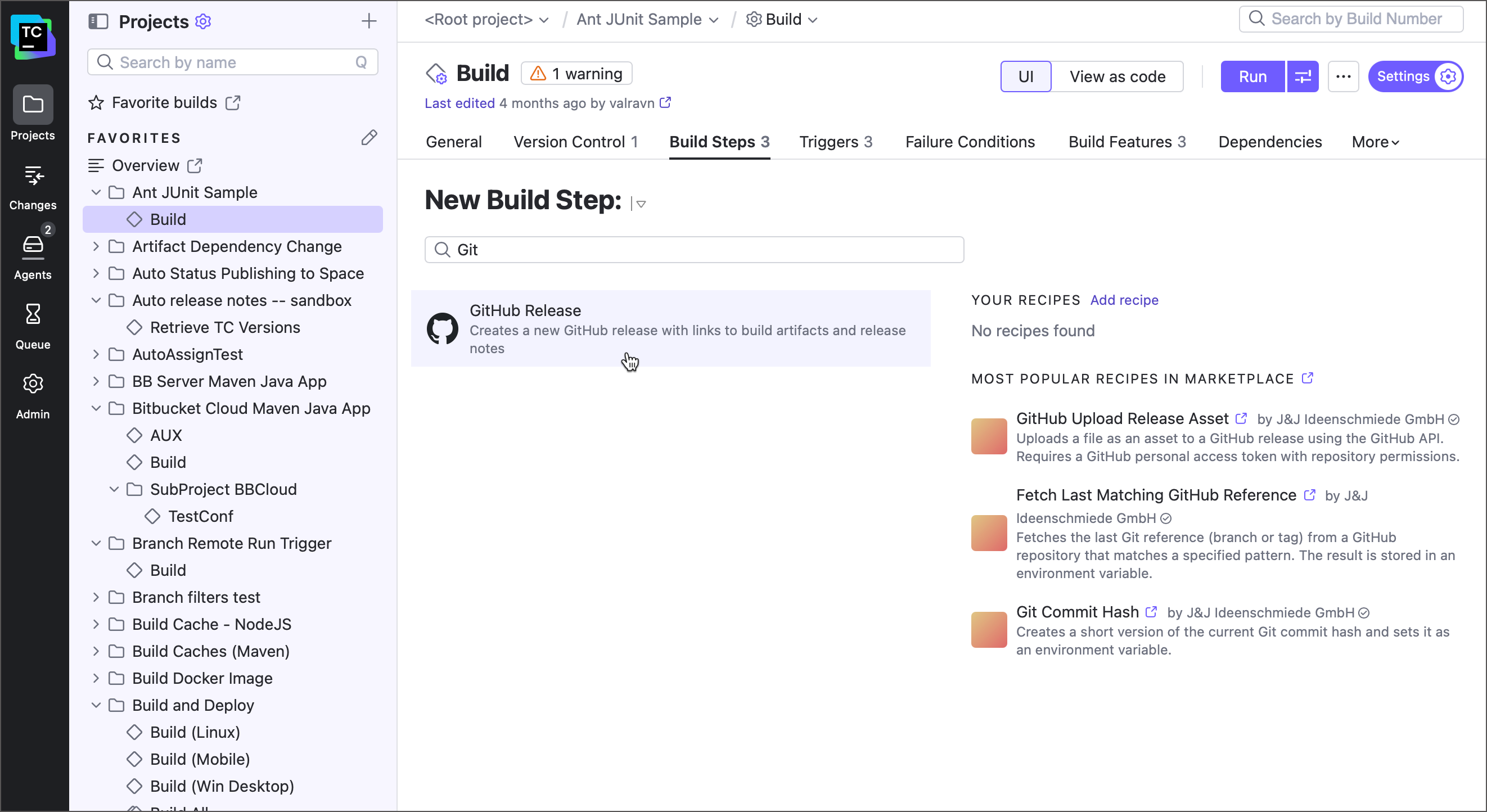The width and height of the screenshot is (1487, 812).
Task: Open the Dependencies tab
Action: 1270,142
